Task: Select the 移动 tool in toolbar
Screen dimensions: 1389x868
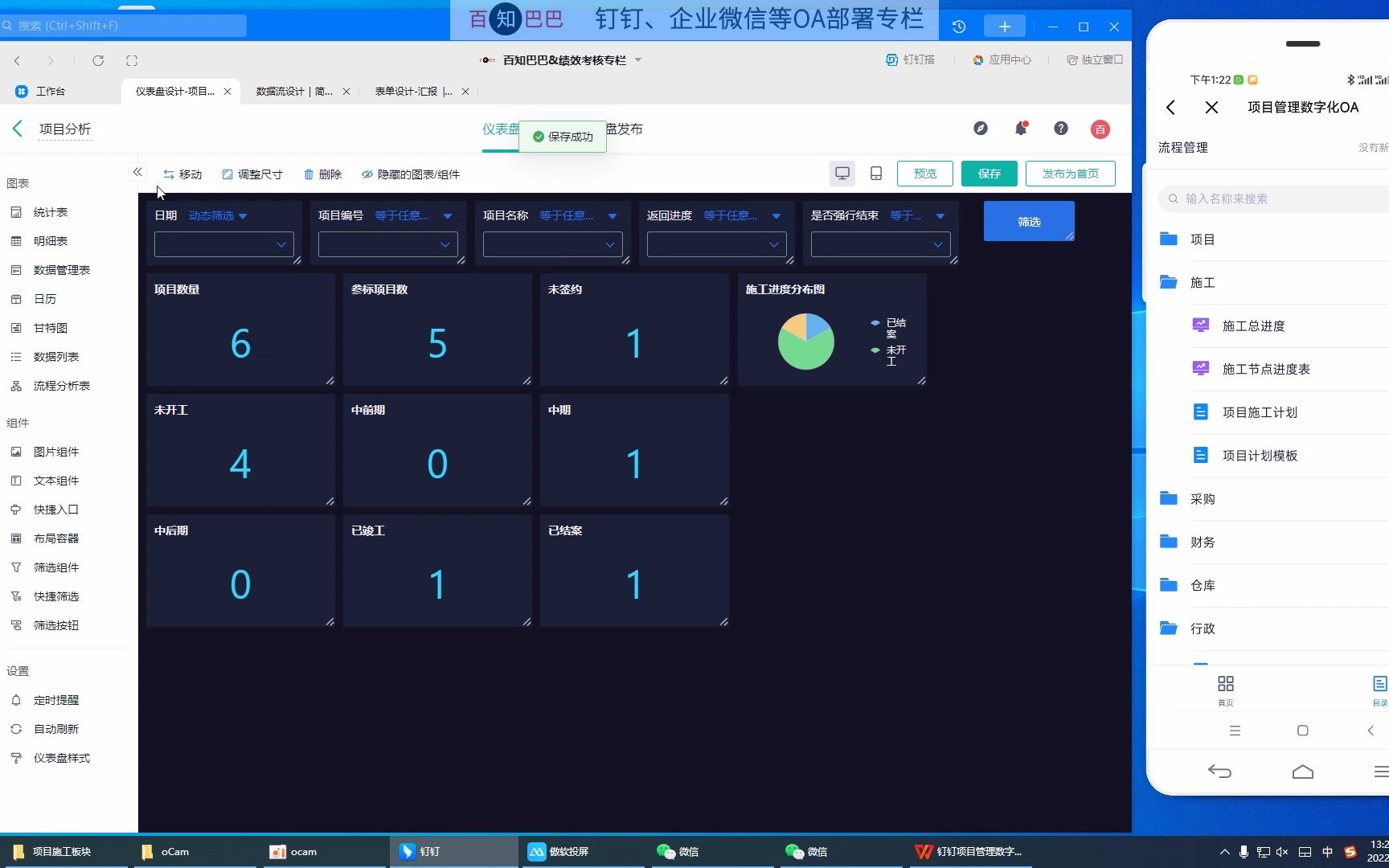Action: [182, 174]
